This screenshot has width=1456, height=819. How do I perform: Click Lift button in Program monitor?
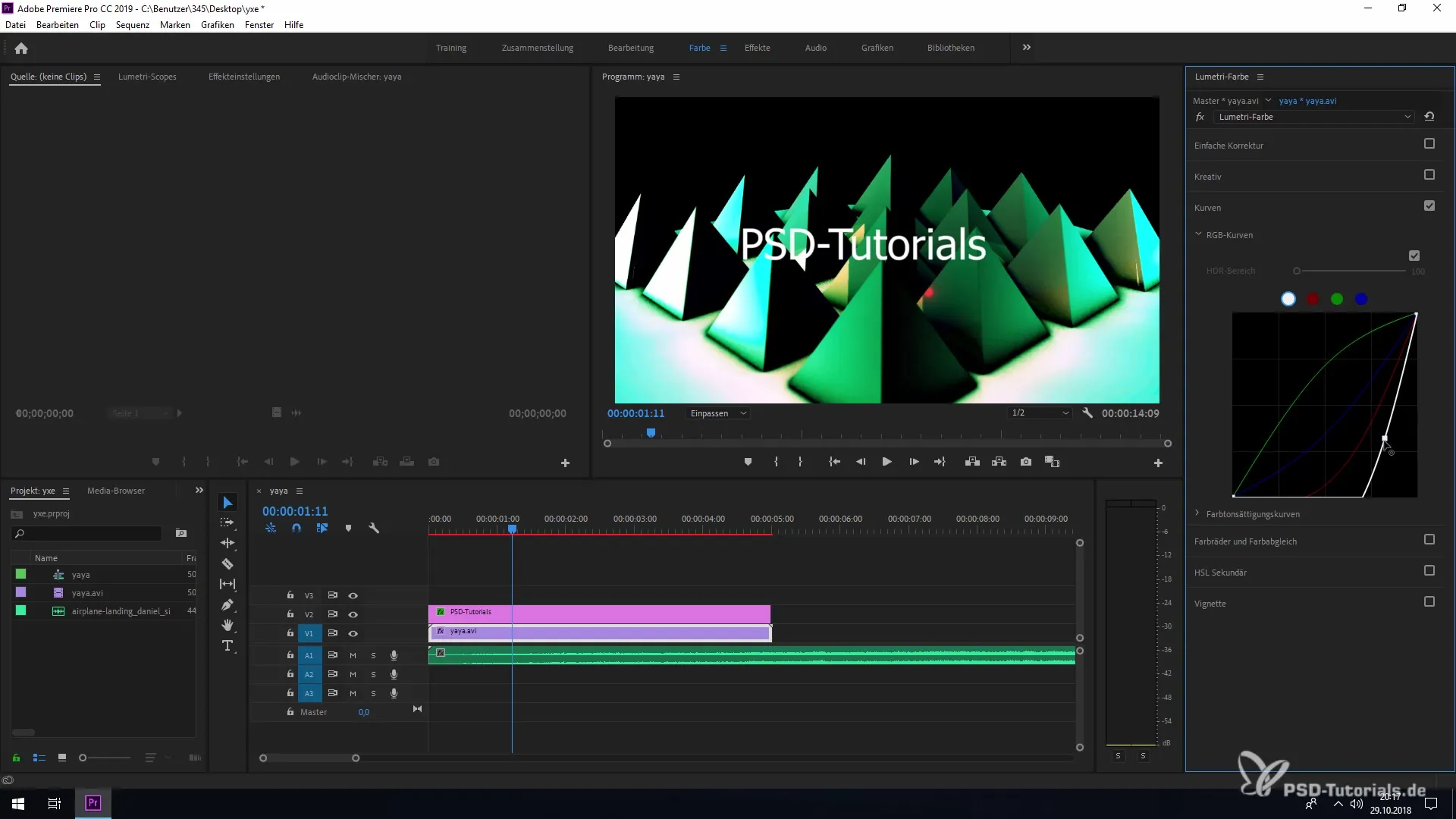(972, 462)
